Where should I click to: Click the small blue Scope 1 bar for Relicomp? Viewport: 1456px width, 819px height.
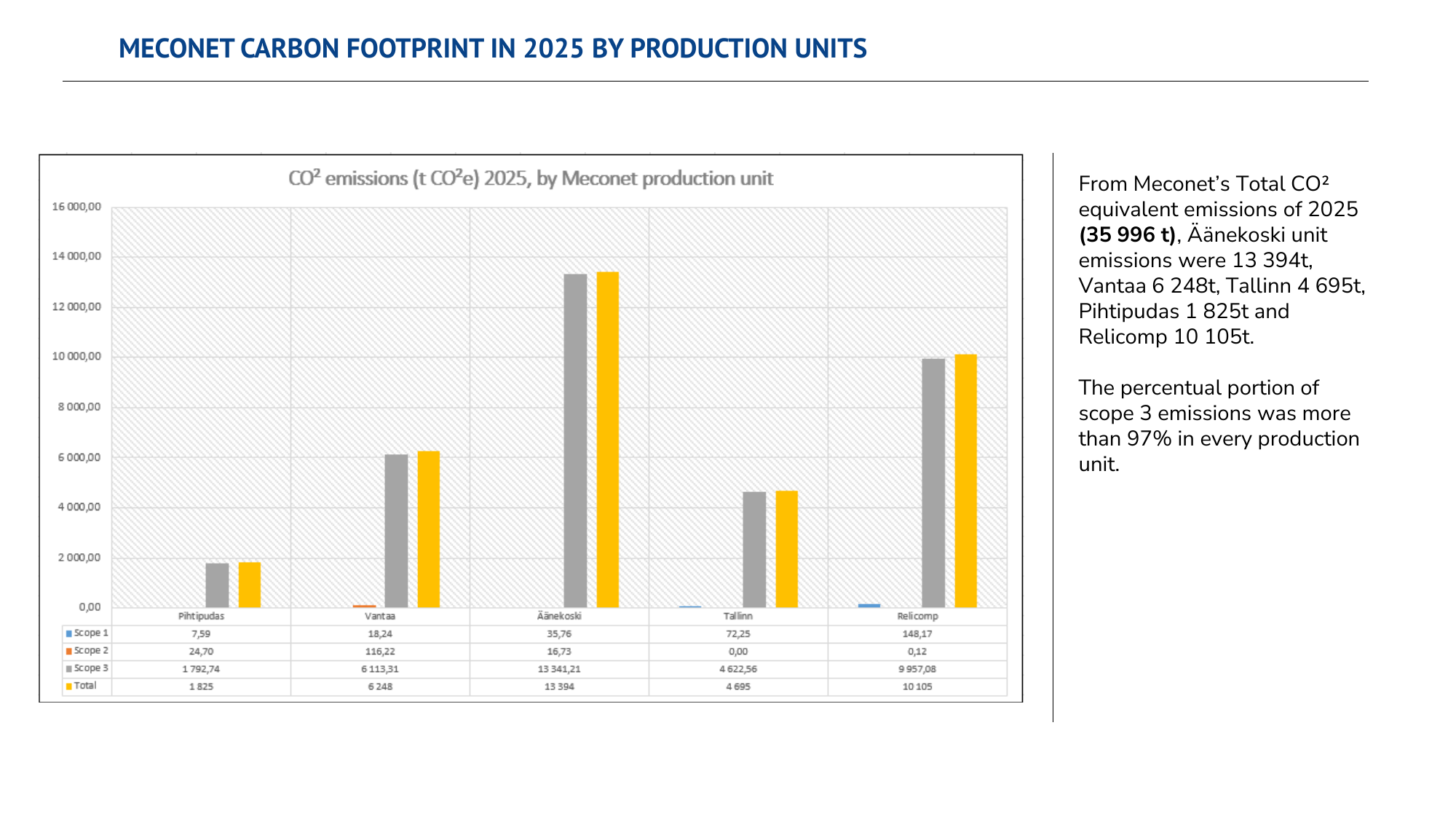pos(869,606)
